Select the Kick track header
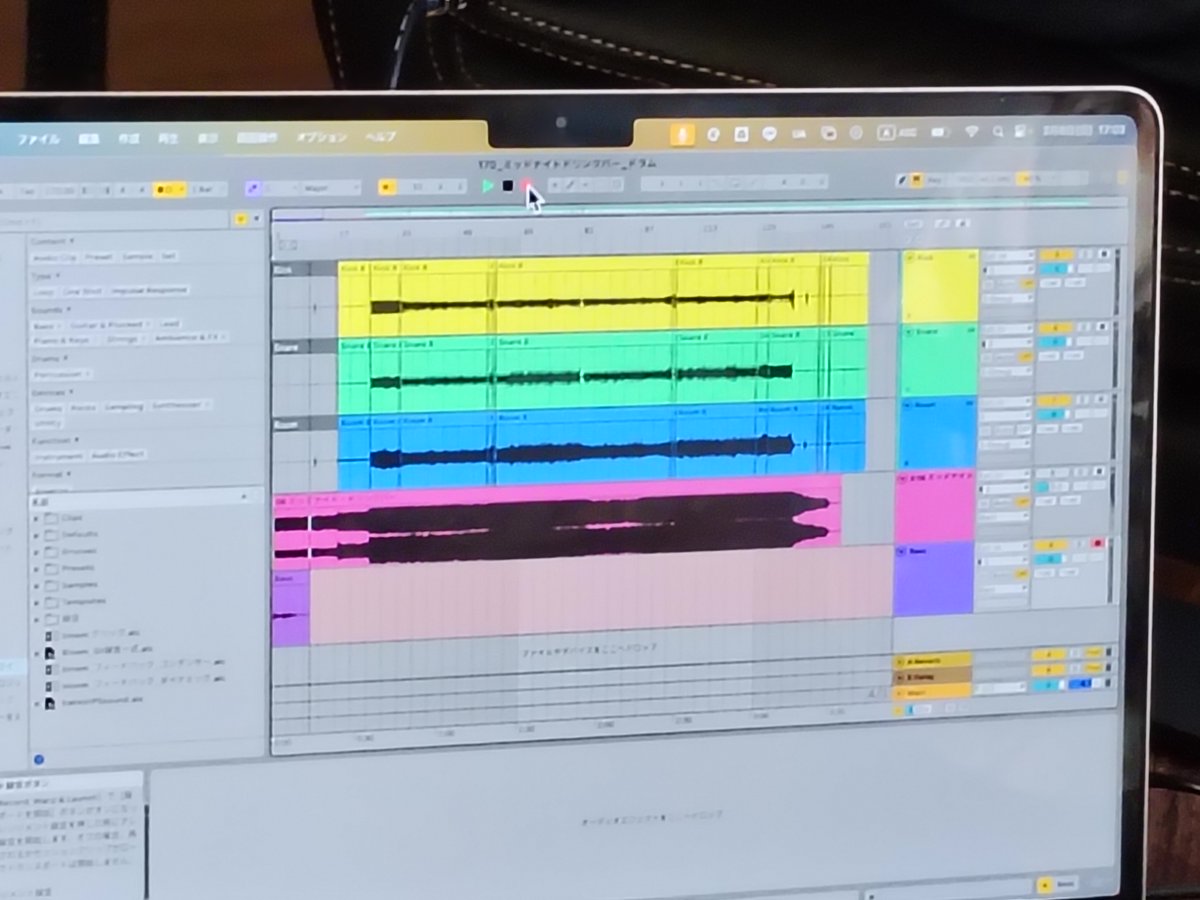 click(938, 286)
